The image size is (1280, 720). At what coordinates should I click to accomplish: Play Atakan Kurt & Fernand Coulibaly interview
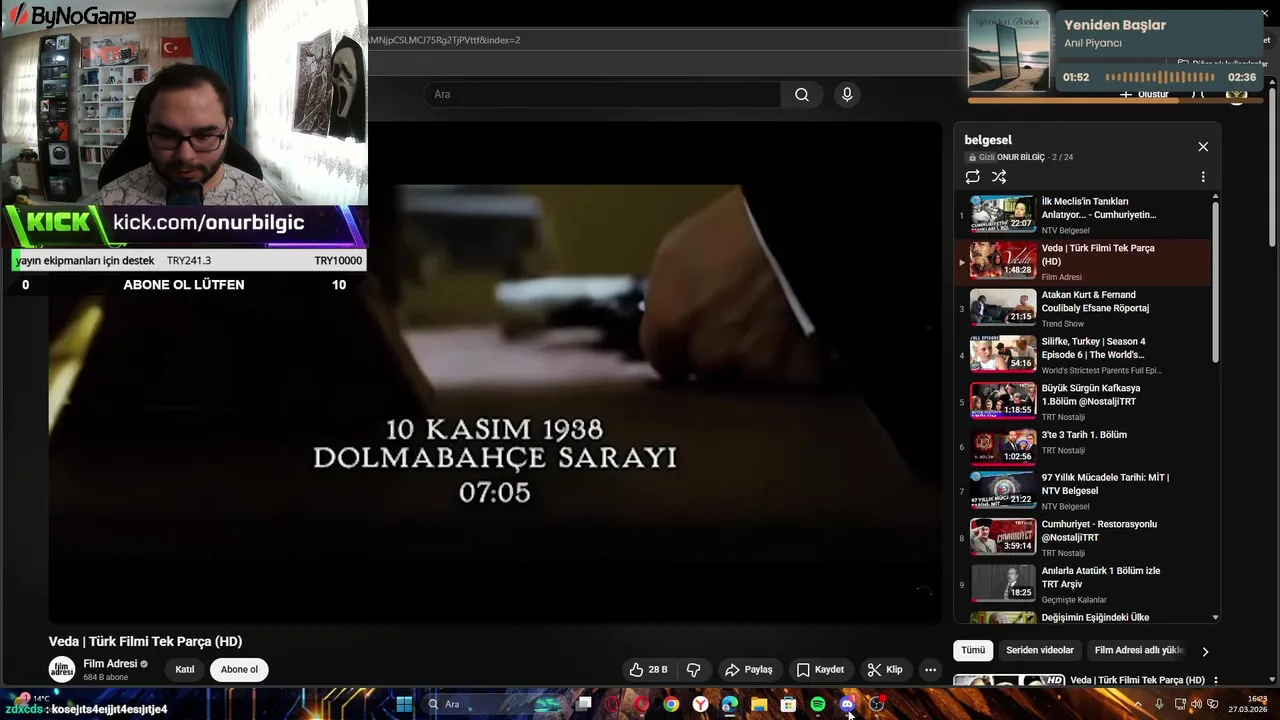1083,308
